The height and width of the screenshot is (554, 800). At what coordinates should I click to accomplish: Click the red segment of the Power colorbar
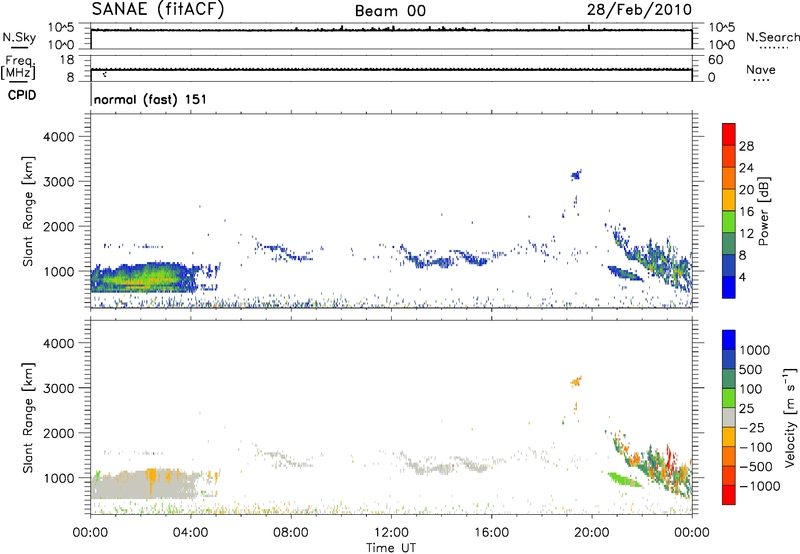pyautogui.click(x=729, y=134)
